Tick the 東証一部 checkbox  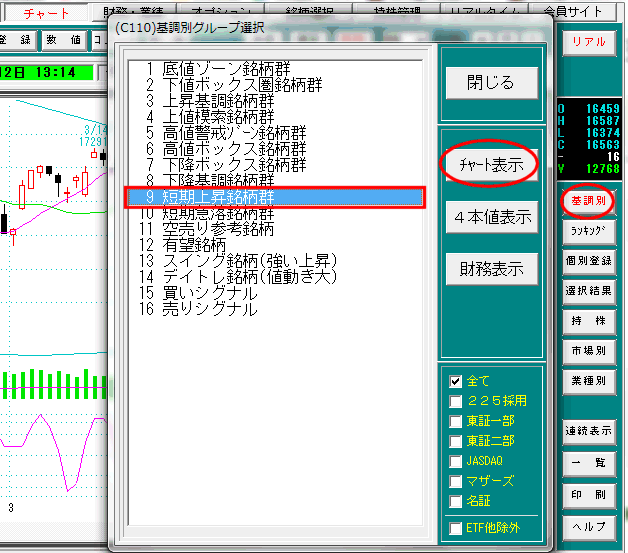(x=455, y=421)
